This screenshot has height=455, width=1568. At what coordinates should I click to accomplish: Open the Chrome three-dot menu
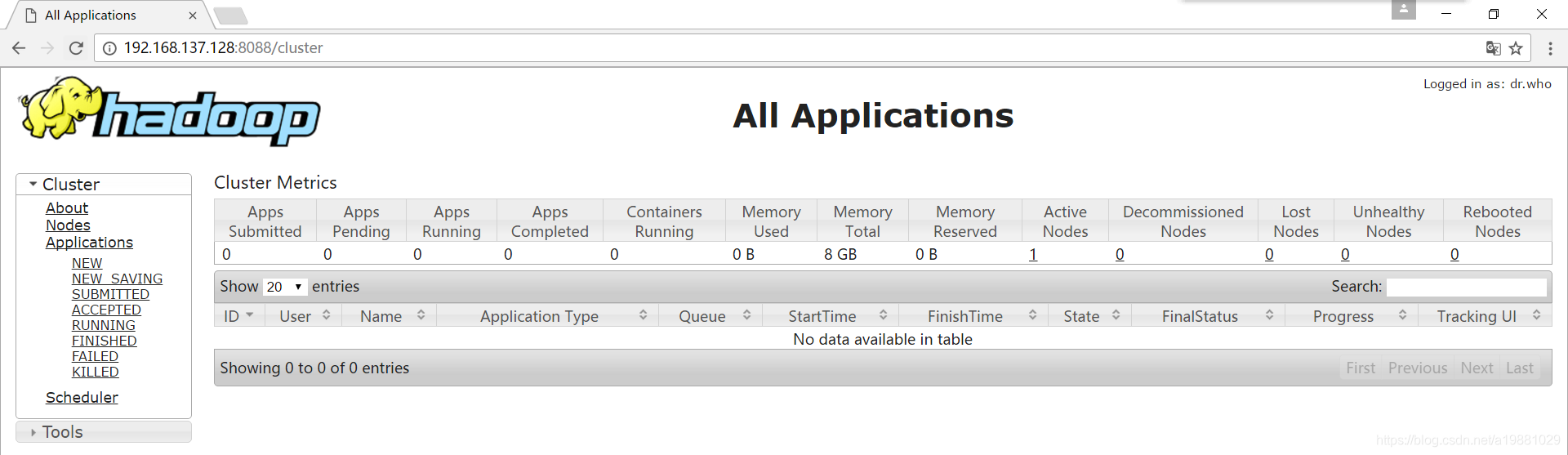pos(1550,48)
